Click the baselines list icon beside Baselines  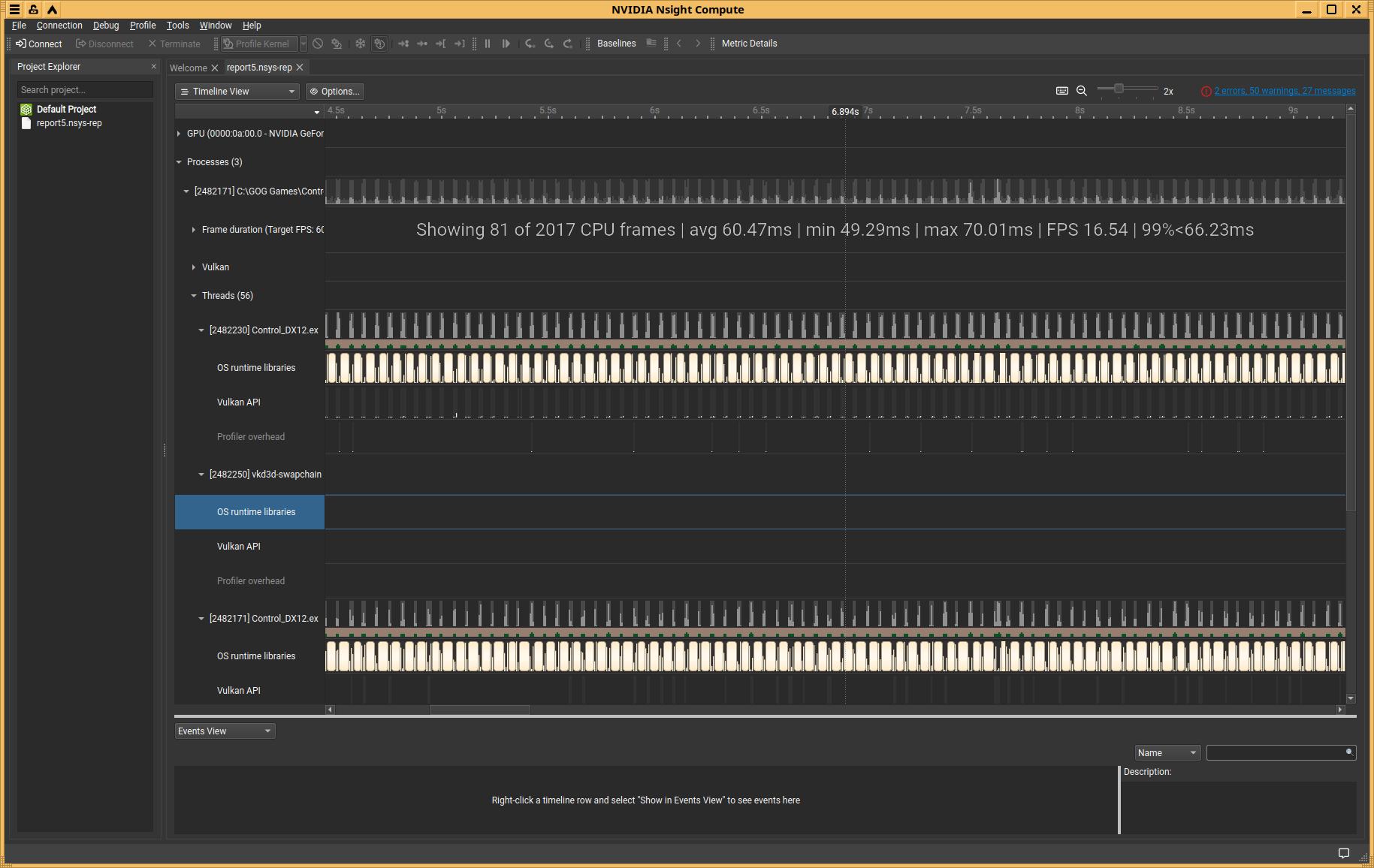(651, 44)
